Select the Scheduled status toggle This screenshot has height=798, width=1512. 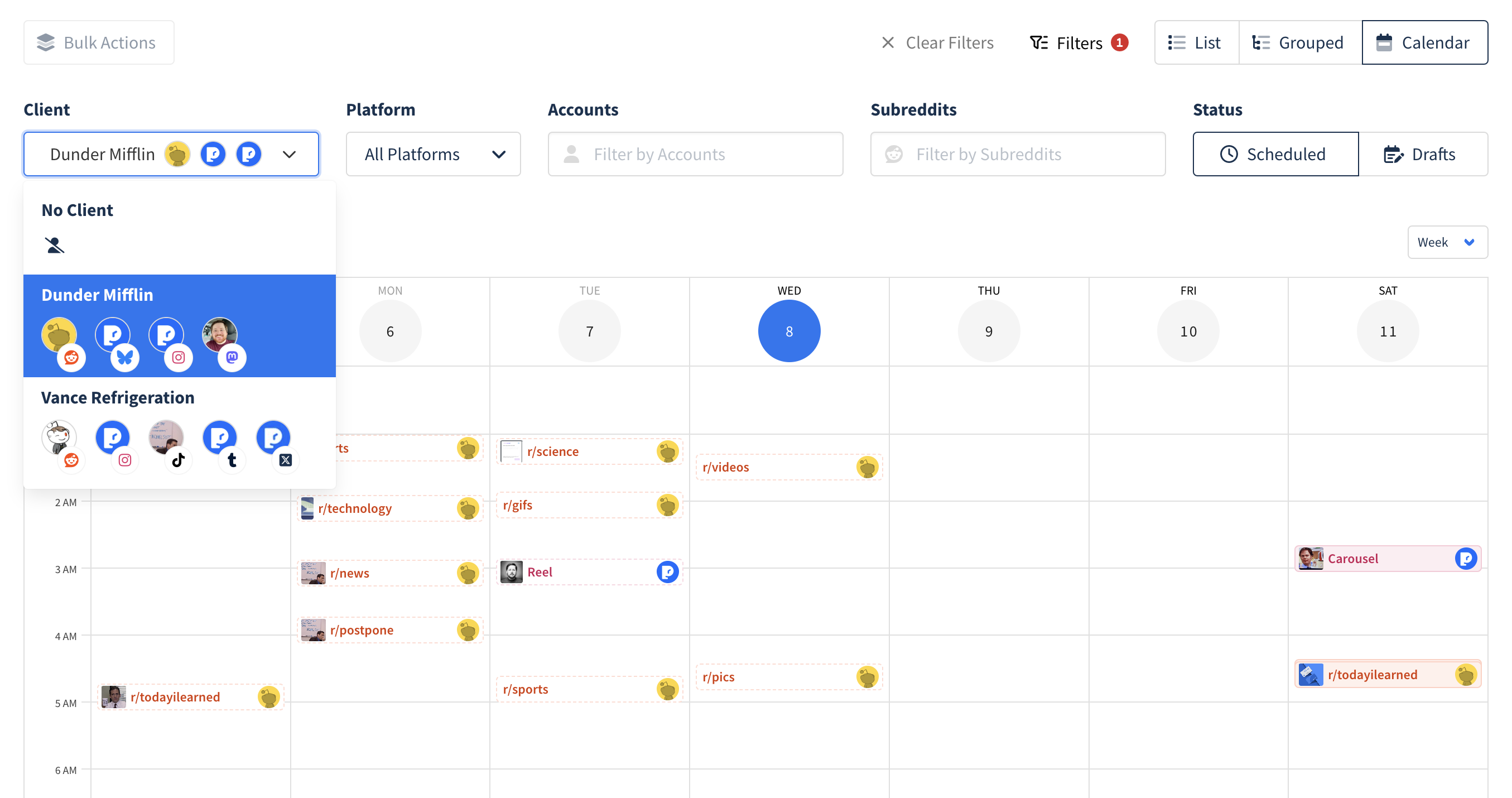(x=1275, y=154)
